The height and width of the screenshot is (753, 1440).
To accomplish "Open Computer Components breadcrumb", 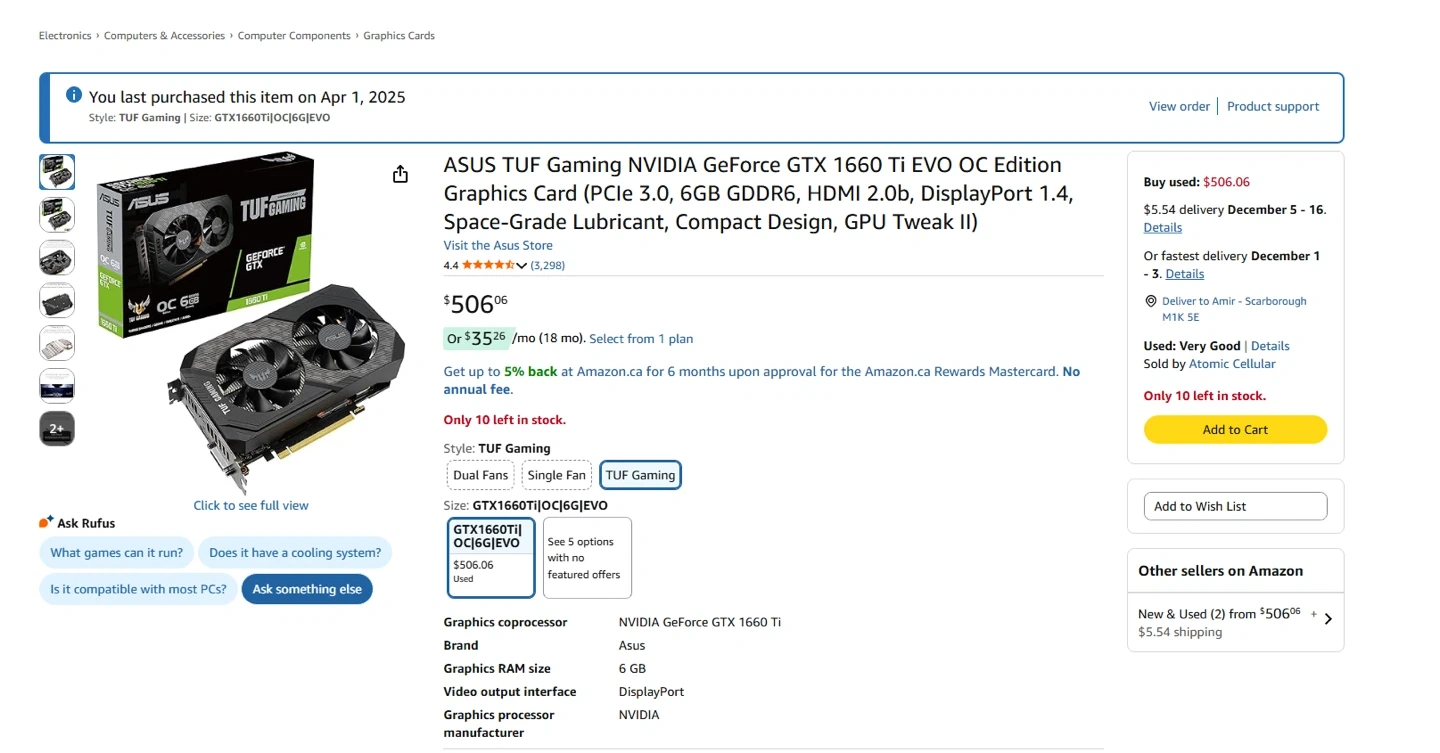I will coord(294,36).
